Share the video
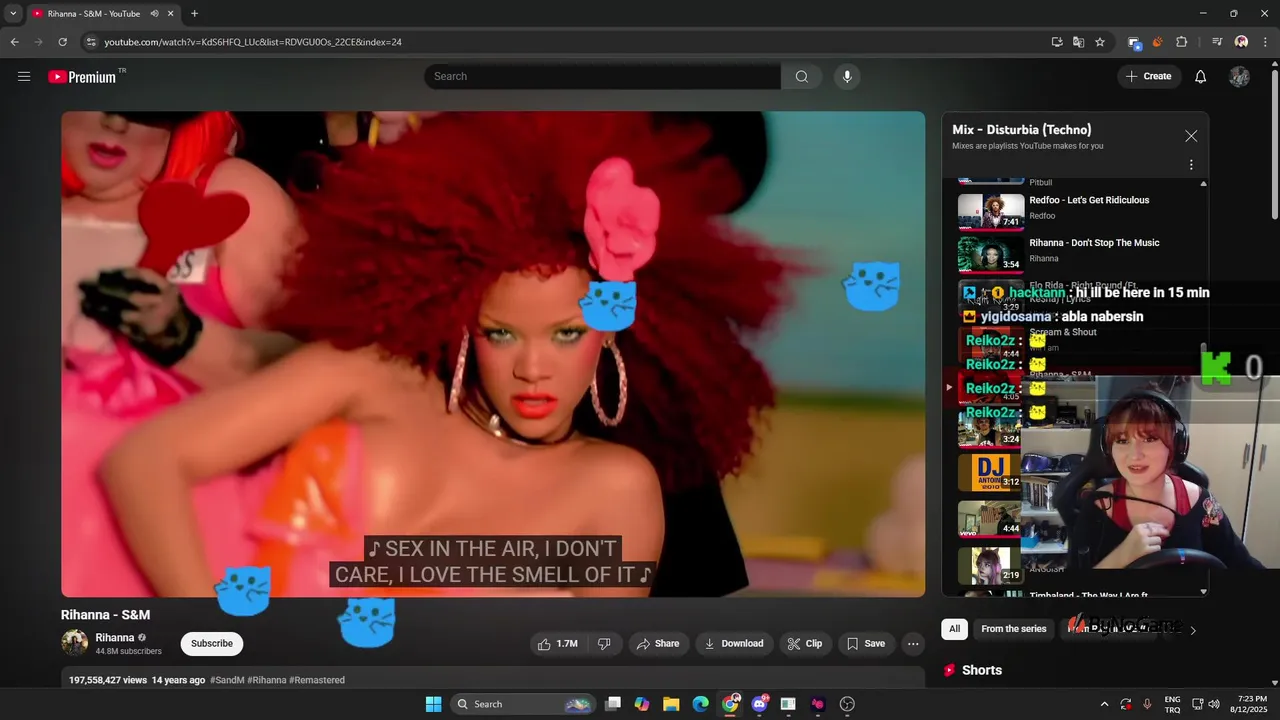The image size is (1280, 720). point(658,644)
